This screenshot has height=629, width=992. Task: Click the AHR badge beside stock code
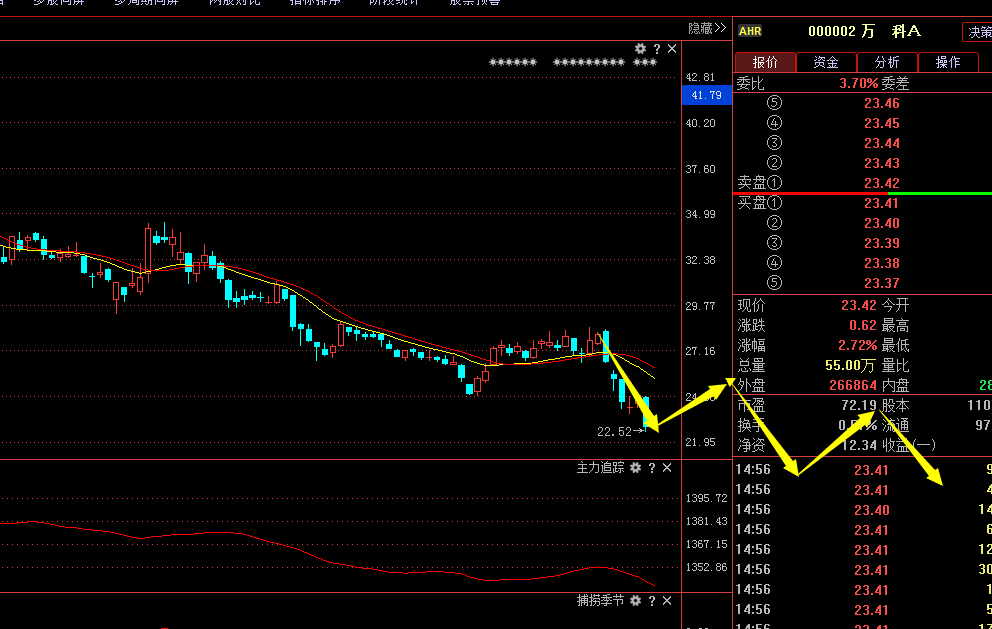pos(749,32)
